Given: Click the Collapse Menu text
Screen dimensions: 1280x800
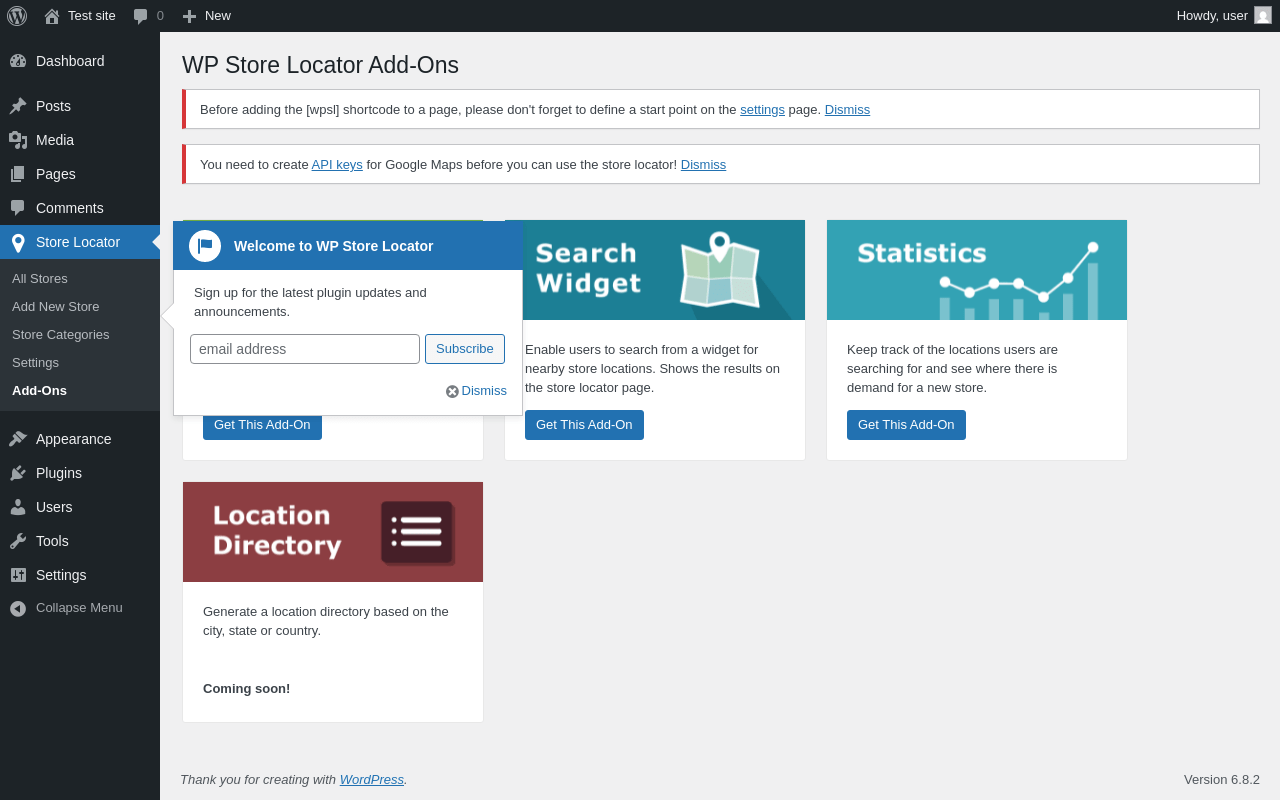Looking at the screenshot, I should [79, 608].
